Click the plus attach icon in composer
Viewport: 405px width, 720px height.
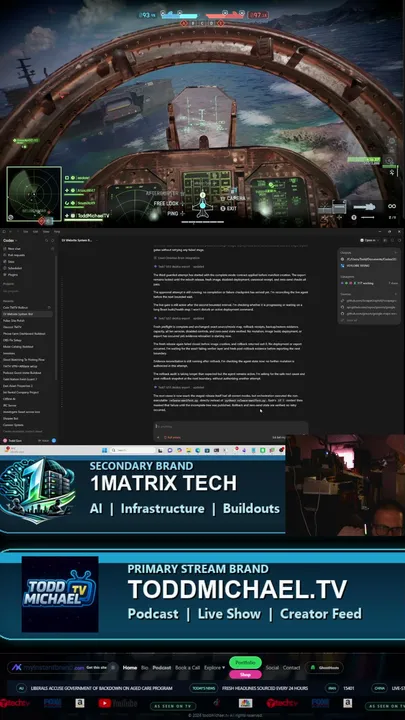pyautogui.click(x=158, y=438)
